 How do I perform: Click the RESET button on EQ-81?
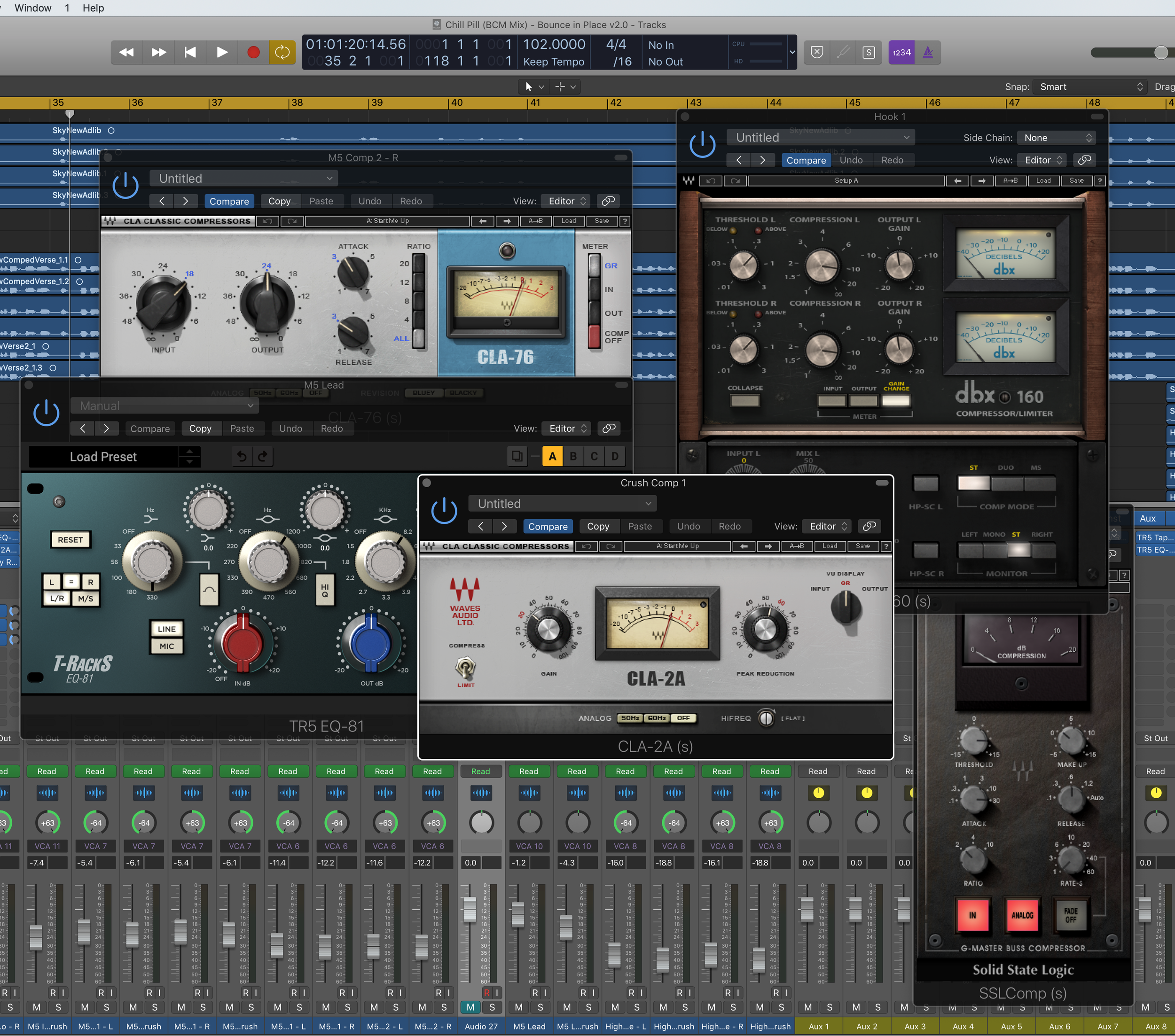click(70, 540)
